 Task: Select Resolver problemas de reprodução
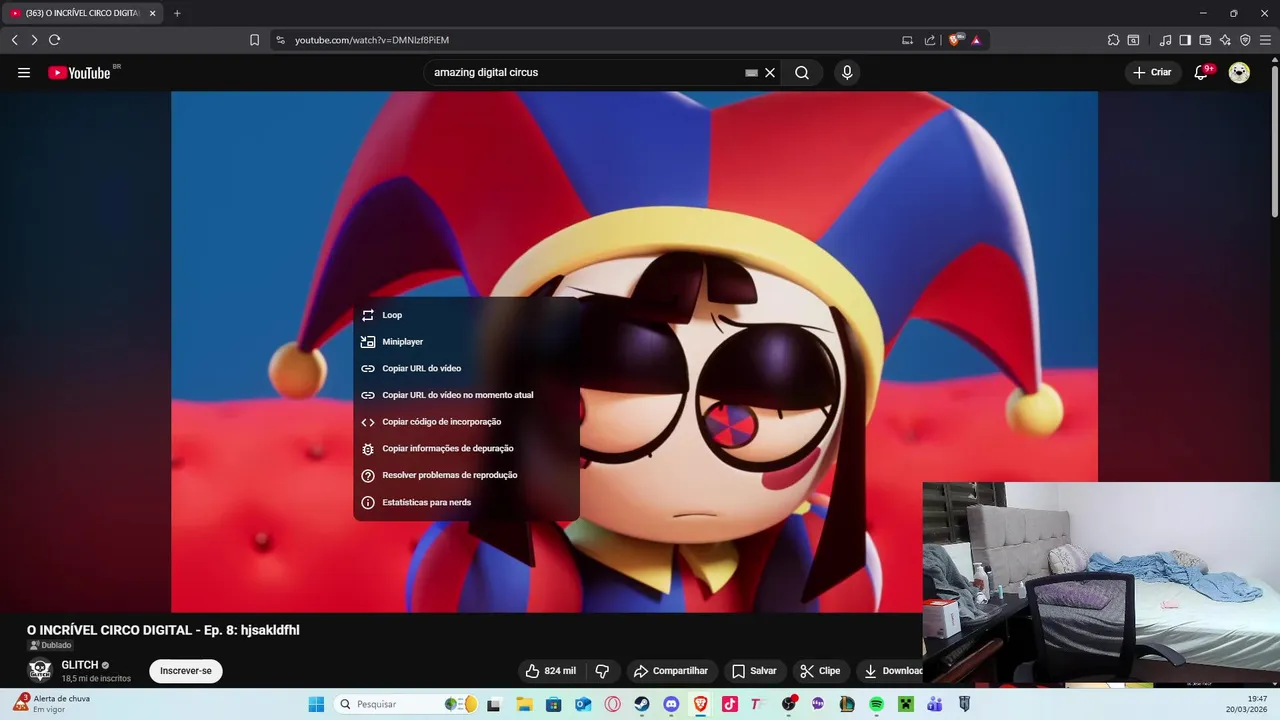tap(466, 475)
